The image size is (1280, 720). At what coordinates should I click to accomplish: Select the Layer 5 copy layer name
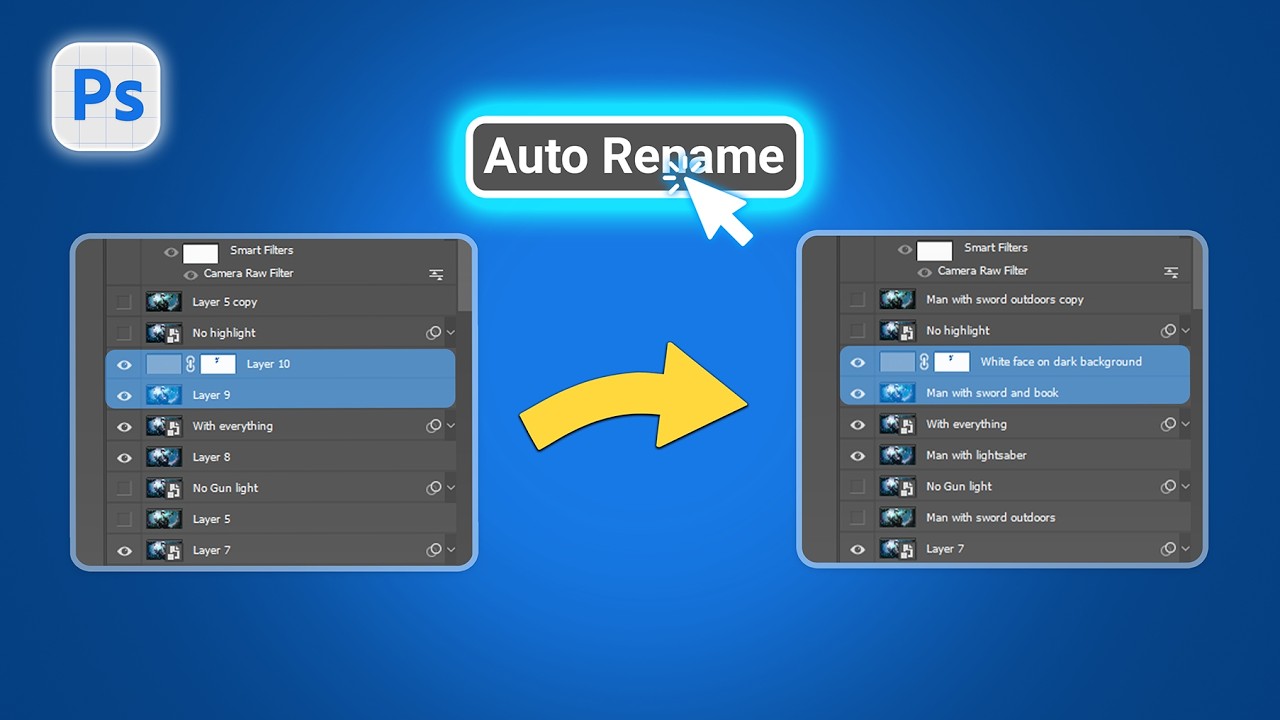coord(225,302)
